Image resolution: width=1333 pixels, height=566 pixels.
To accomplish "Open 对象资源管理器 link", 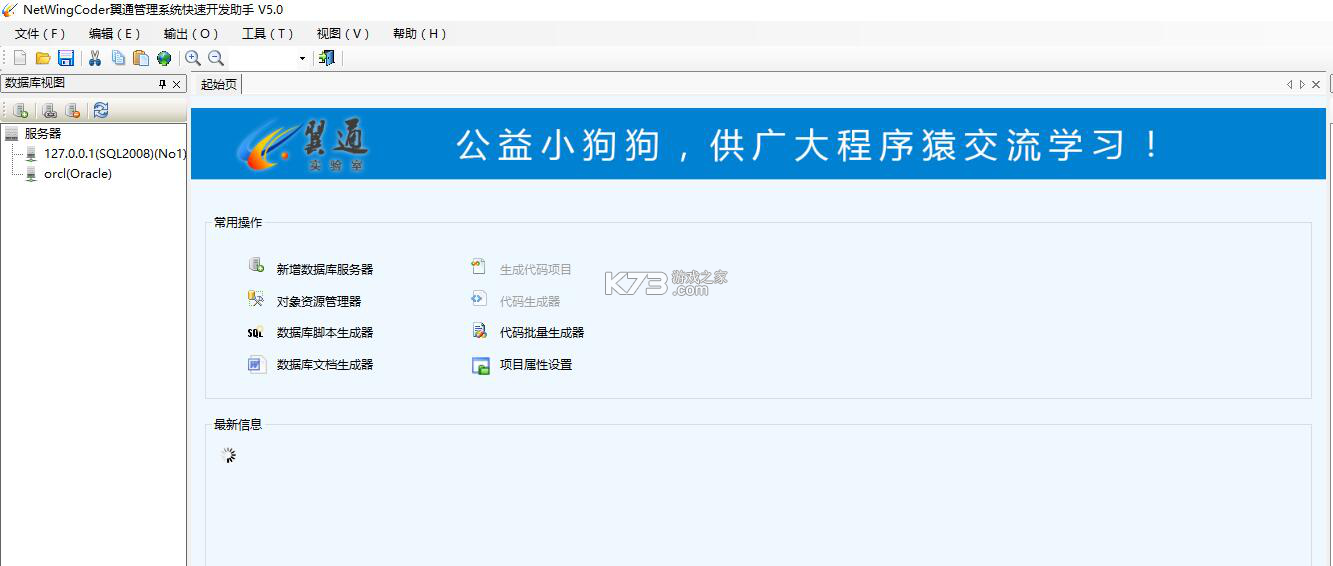I will tap(319, 302).
